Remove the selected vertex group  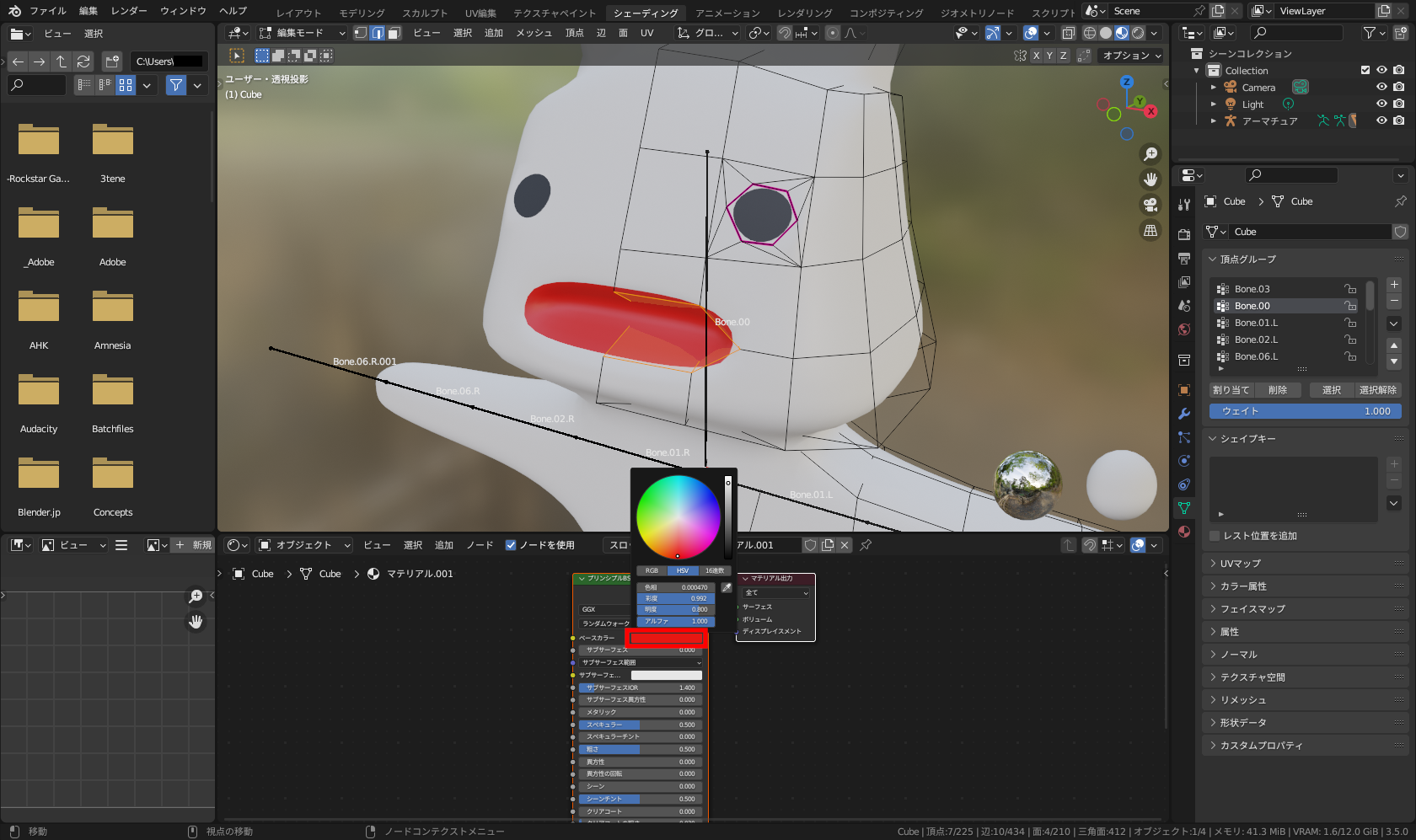tap(1394, 301)
